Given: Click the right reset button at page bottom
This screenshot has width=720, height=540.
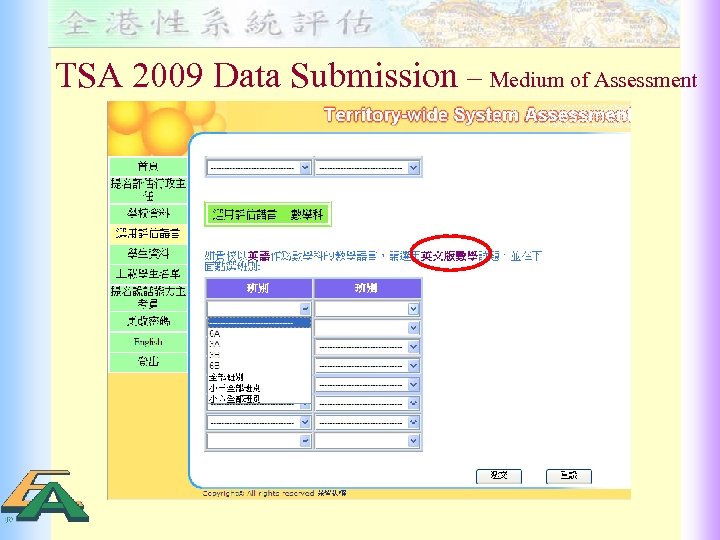Looking at the screenshot, I should 568,476.
